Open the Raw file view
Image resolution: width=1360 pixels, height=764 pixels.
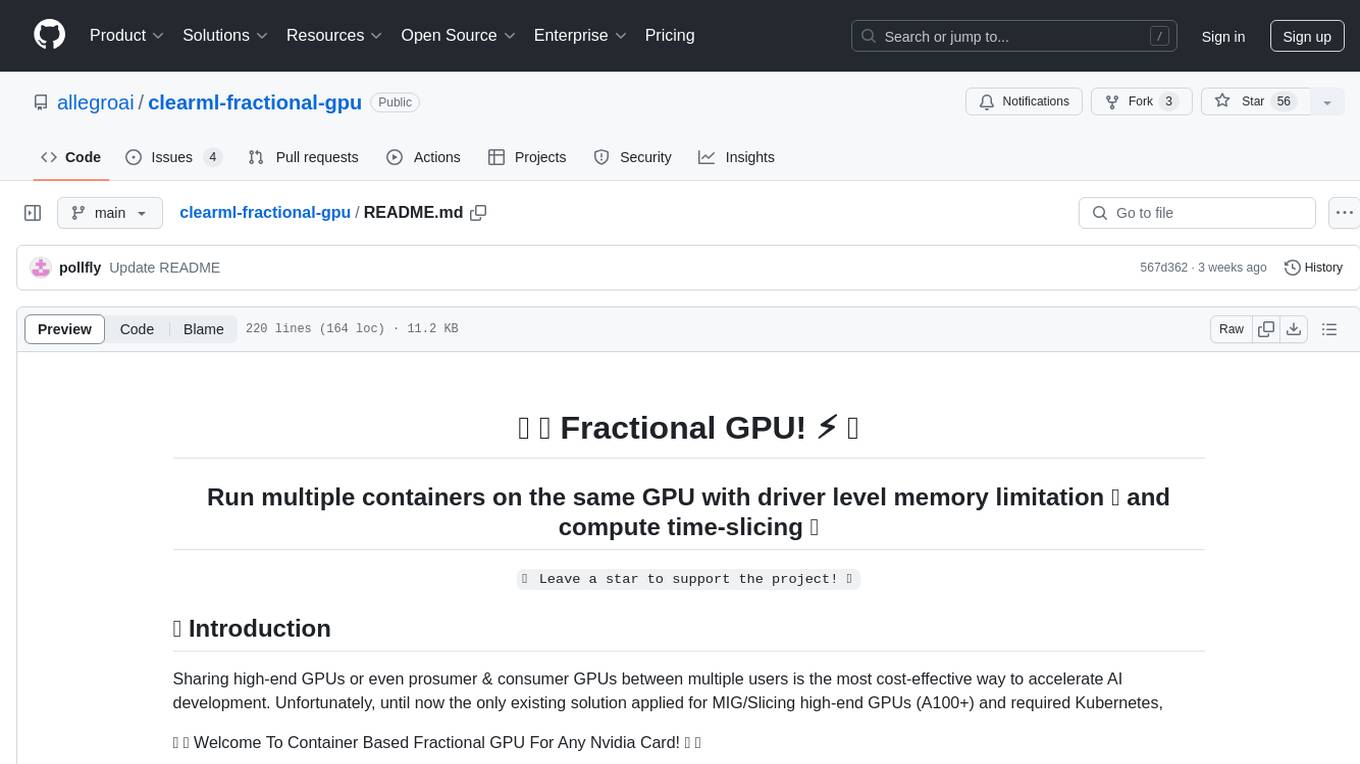click(1231, 329)
